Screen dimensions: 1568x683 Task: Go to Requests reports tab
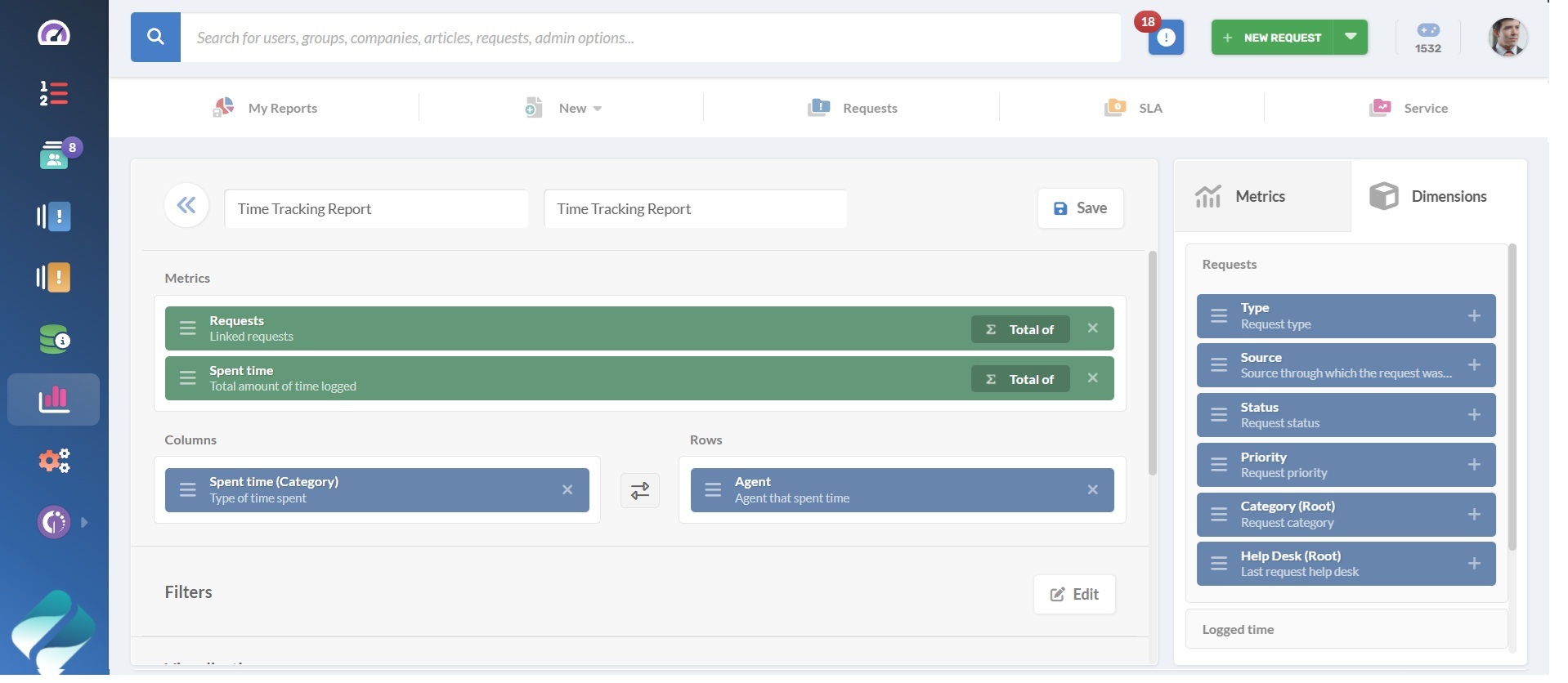853,108
